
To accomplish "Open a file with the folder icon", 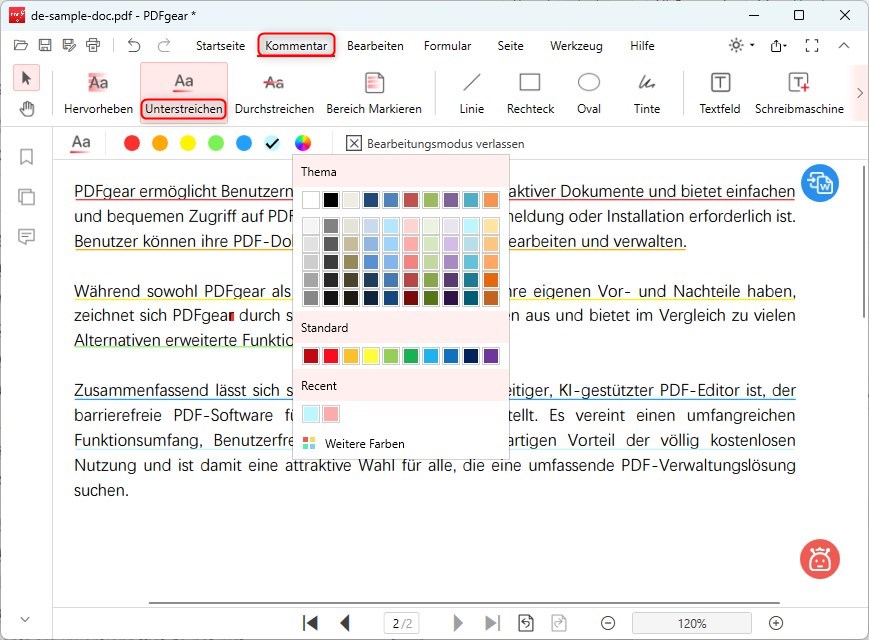I will tap(21, 45).
